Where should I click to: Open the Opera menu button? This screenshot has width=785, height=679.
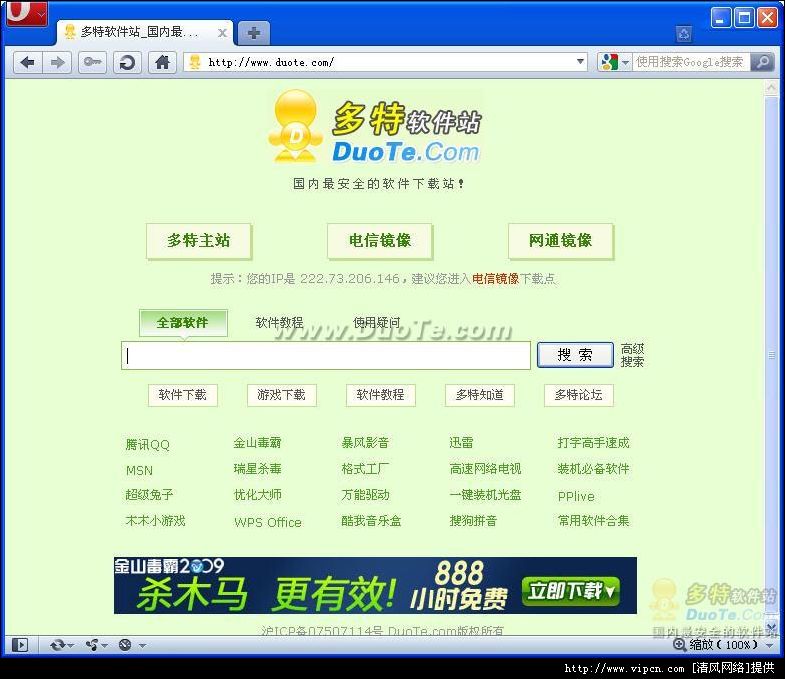click(27, 13)
